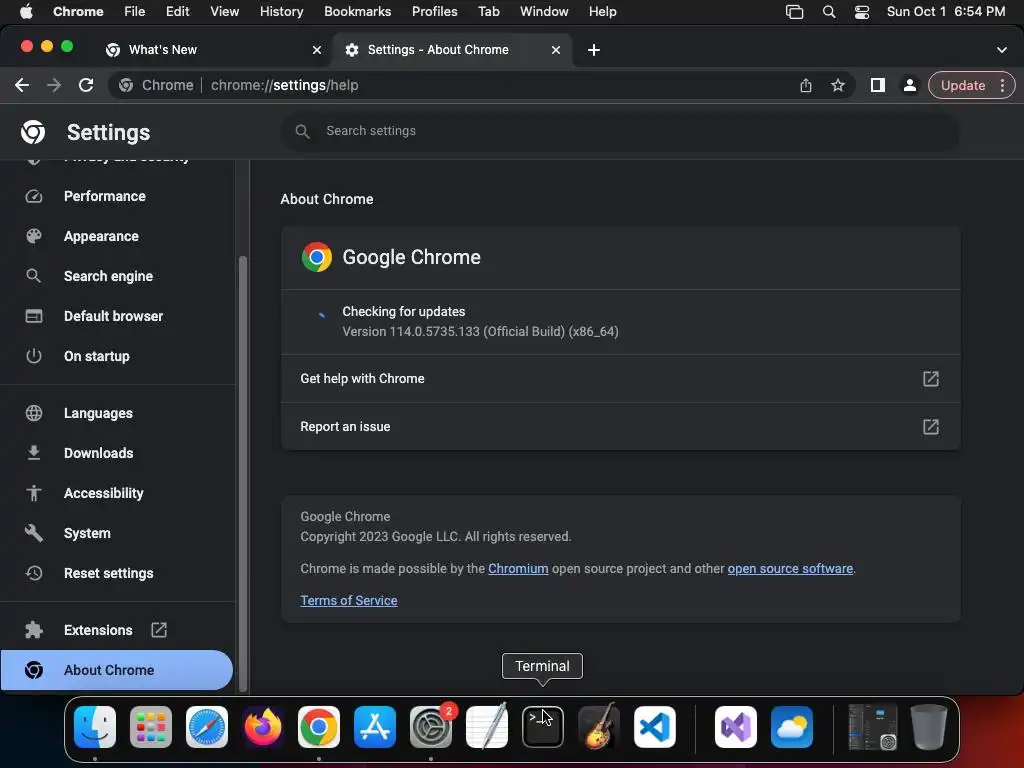
Task: Open Languages settings
Action: (98, 413)
